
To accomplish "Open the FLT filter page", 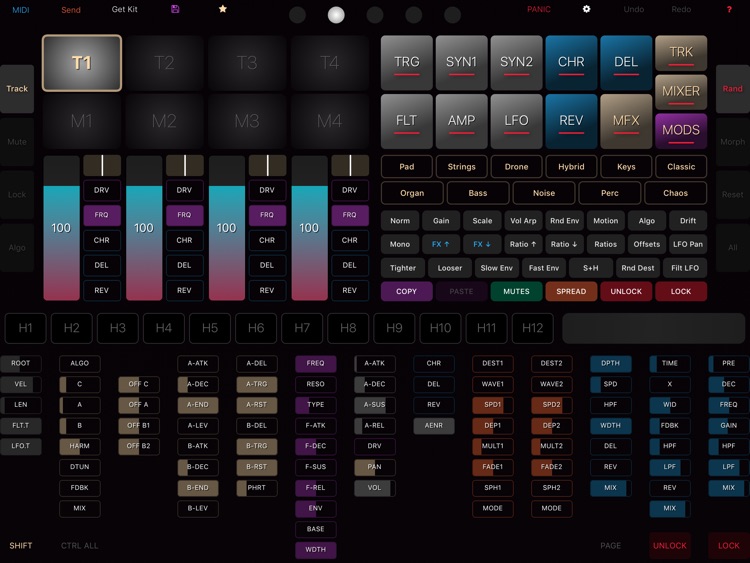I will click(x=407, y=121).
